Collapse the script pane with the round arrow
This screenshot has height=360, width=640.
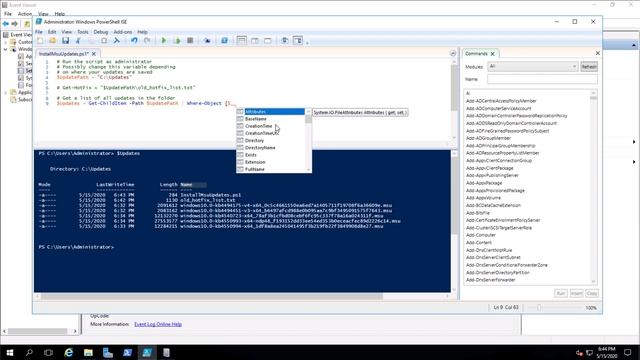[x=453, y=53]
